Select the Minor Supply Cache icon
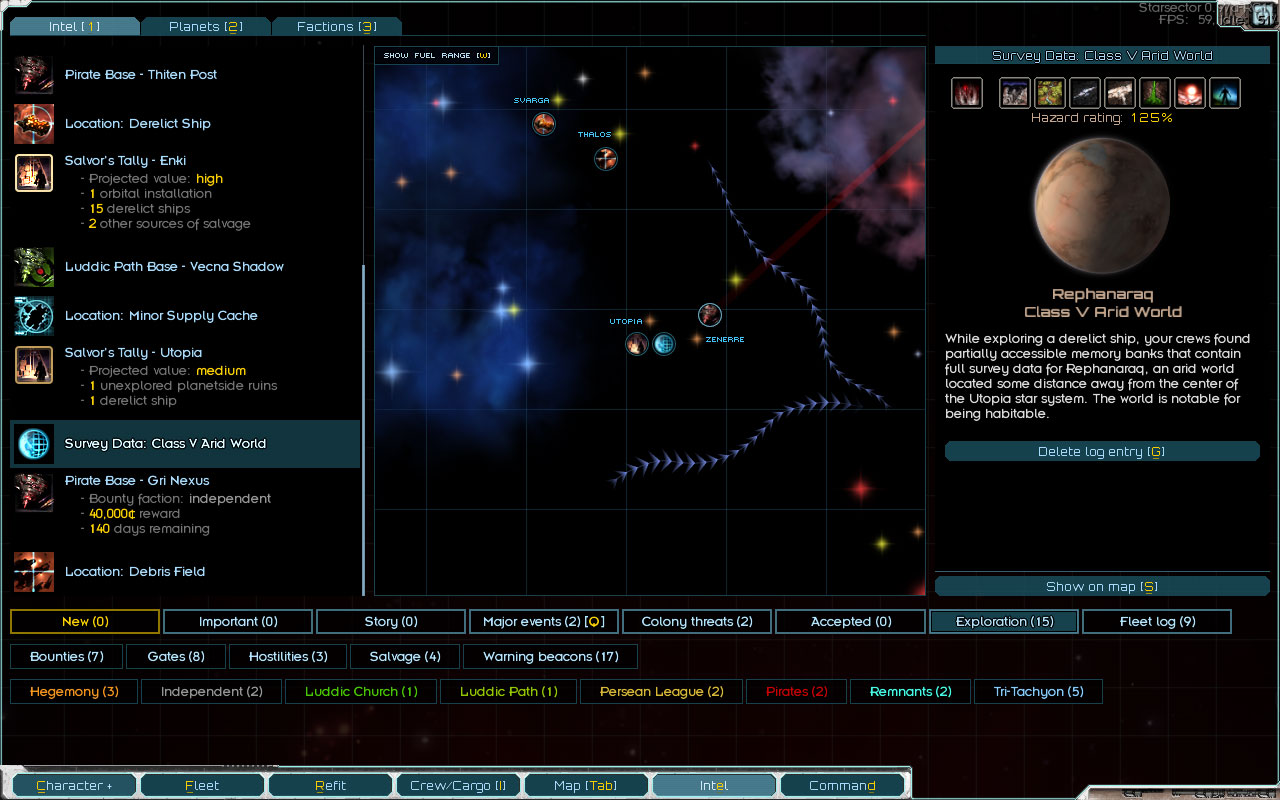Viewport: 1280px width, 800px height. click(34, 316)
